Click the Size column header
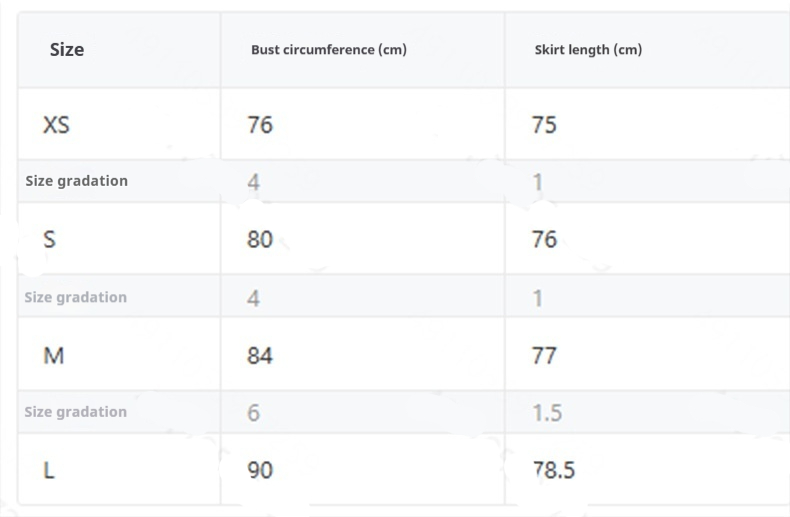Viewport: 790px width, 517px height. click(x=67, y=50)
